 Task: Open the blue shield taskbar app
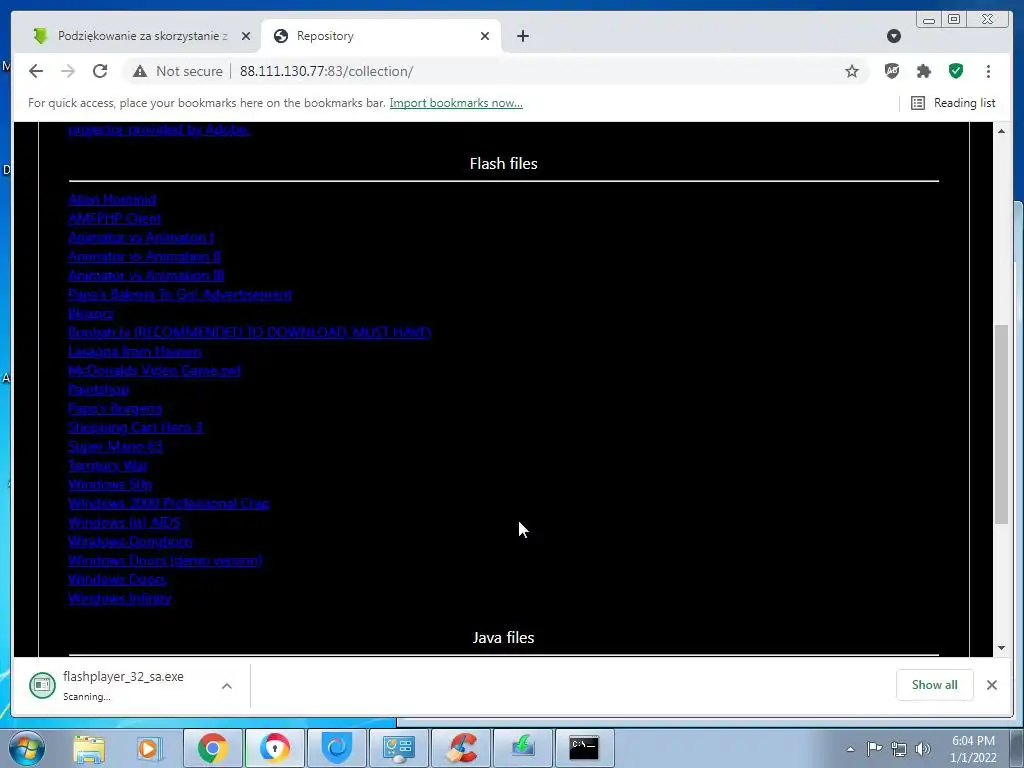point(336,748)
